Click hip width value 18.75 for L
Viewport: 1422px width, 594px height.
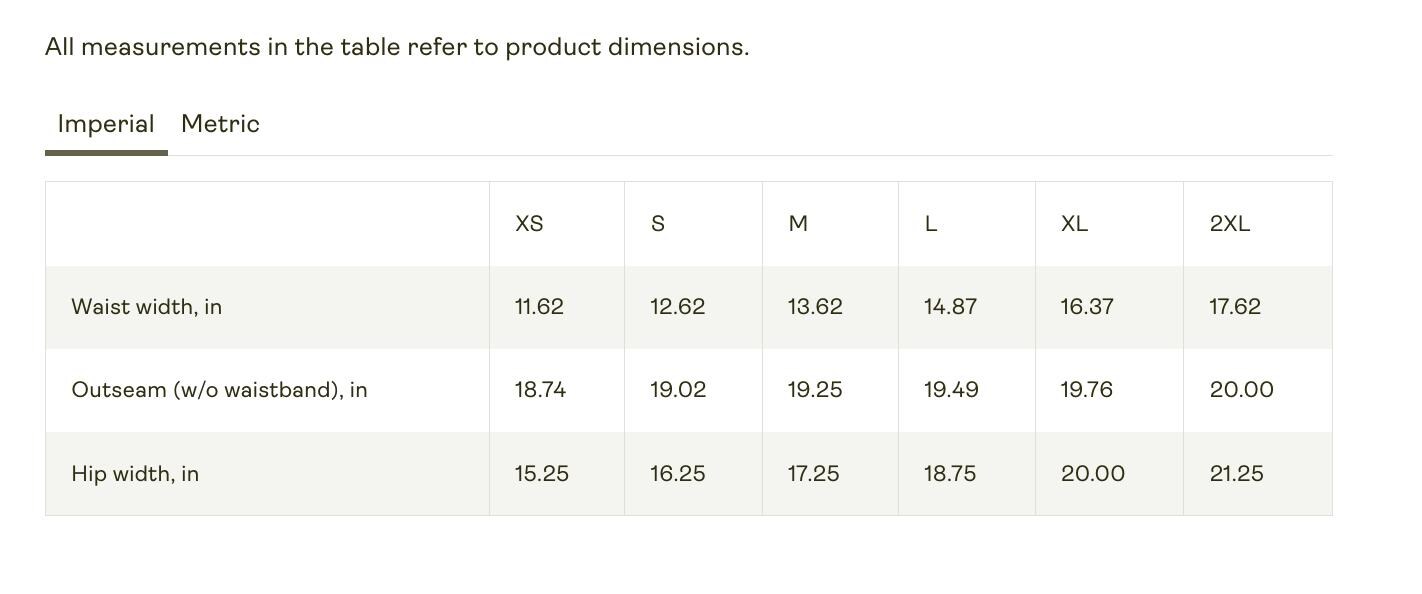coord(950,474)
